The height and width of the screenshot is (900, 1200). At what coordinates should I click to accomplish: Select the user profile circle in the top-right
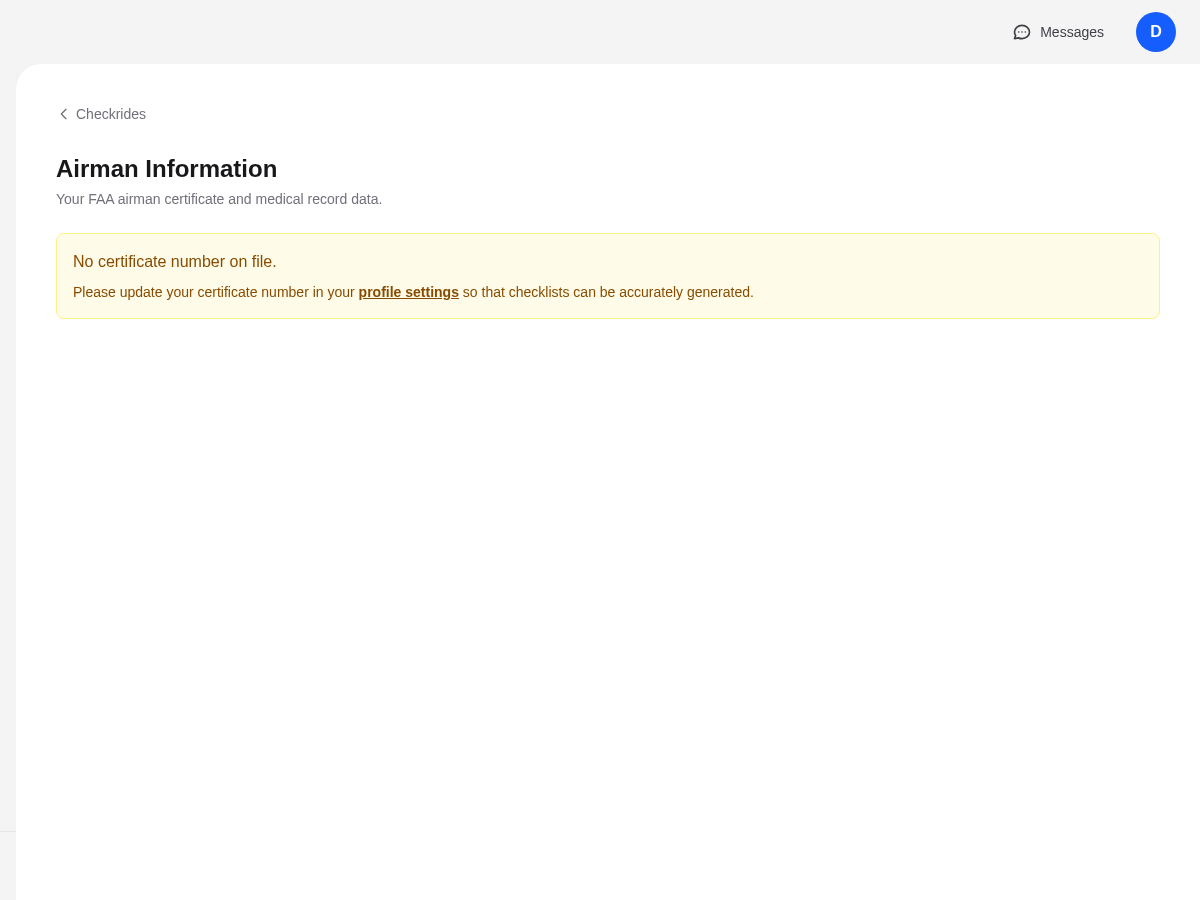(x=1156, y=32)
